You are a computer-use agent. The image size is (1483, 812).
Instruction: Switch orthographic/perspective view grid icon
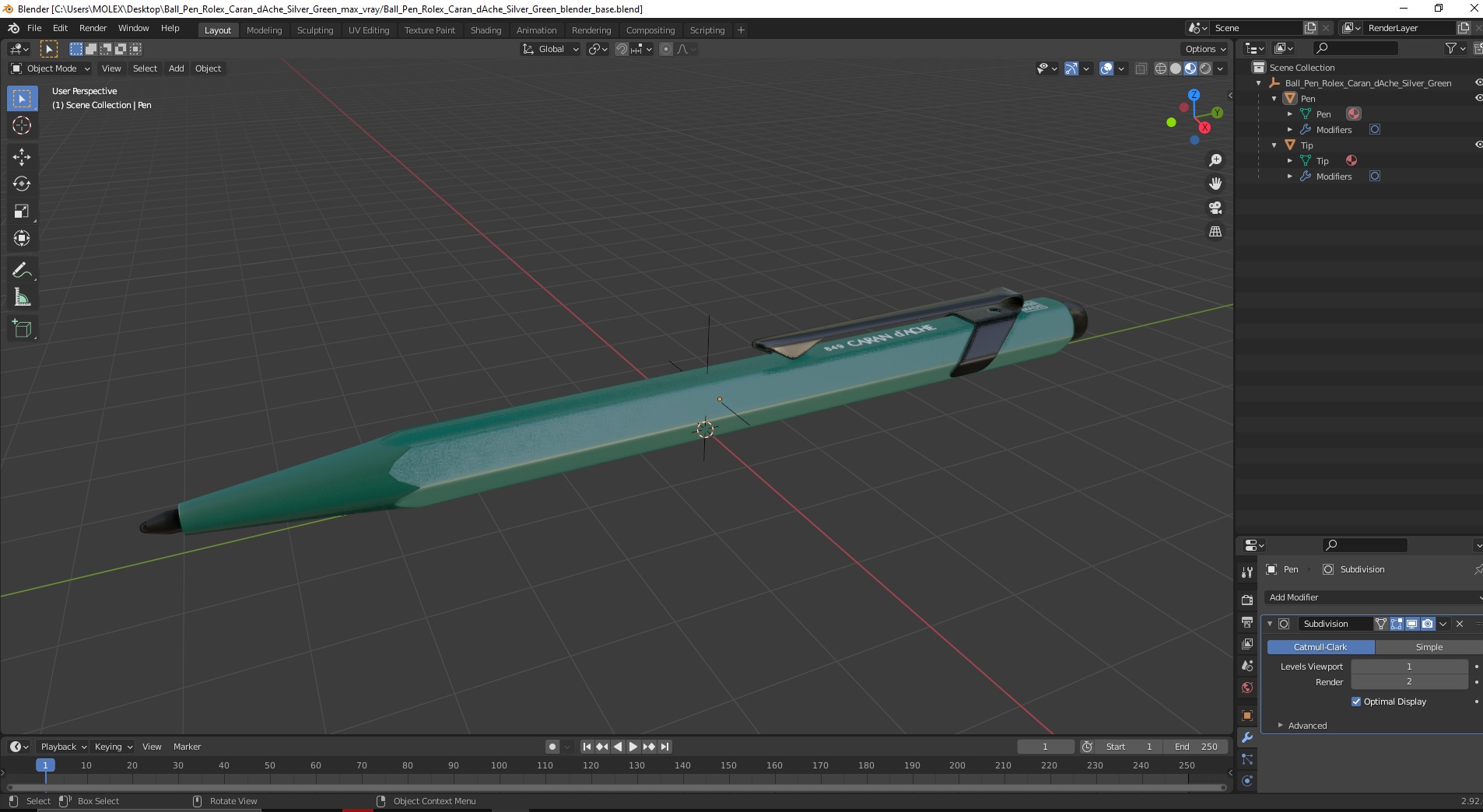tap(1215, 232)
